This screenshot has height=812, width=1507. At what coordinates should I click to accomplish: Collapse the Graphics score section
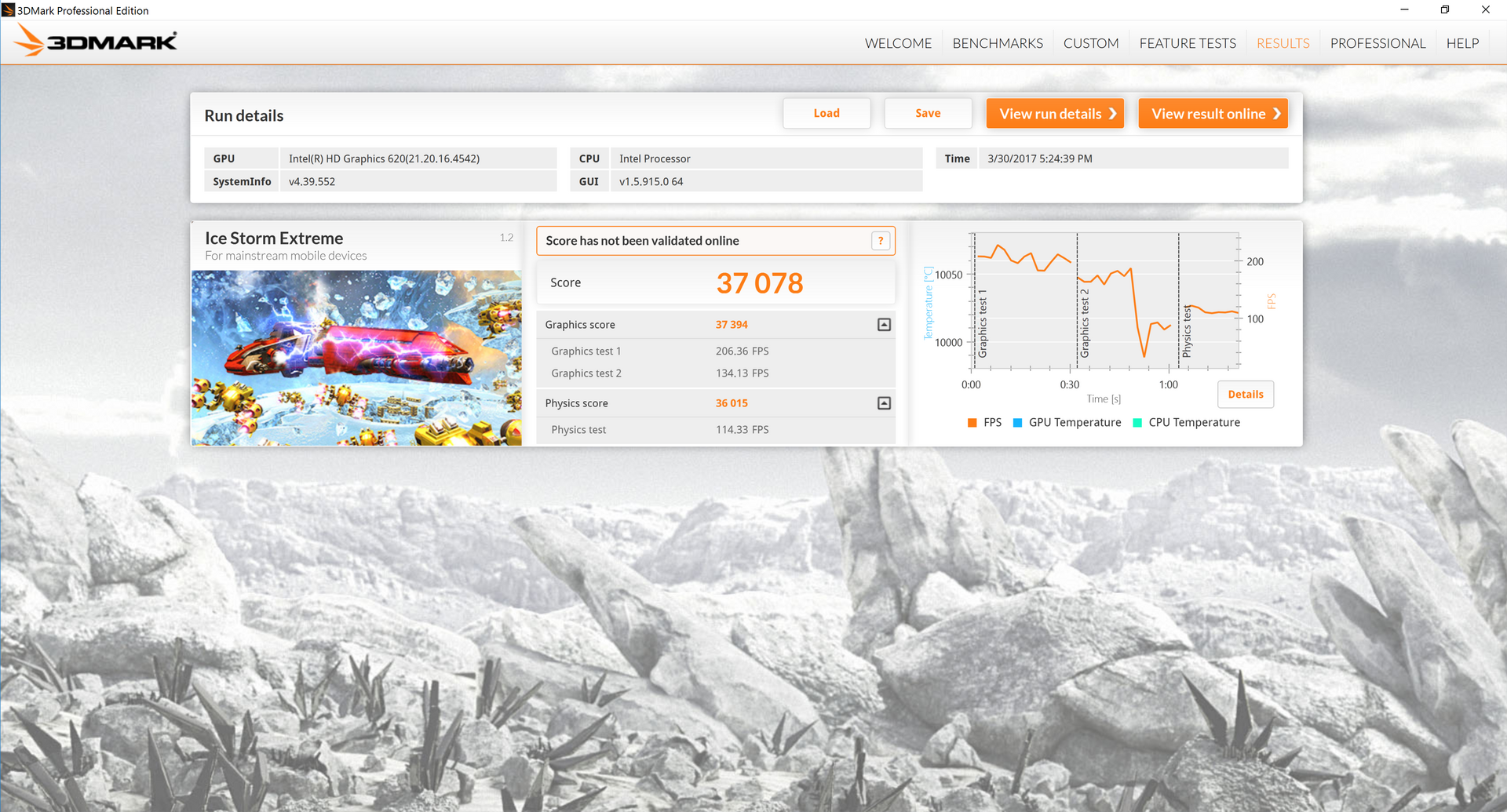[x=884, y=325]
